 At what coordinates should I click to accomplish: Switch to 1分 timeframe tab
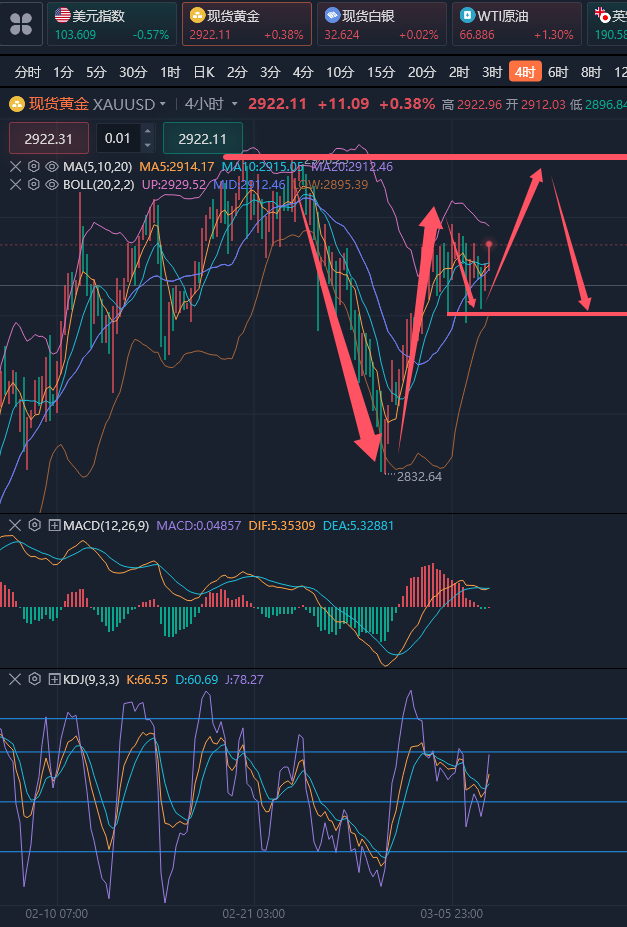63,73
